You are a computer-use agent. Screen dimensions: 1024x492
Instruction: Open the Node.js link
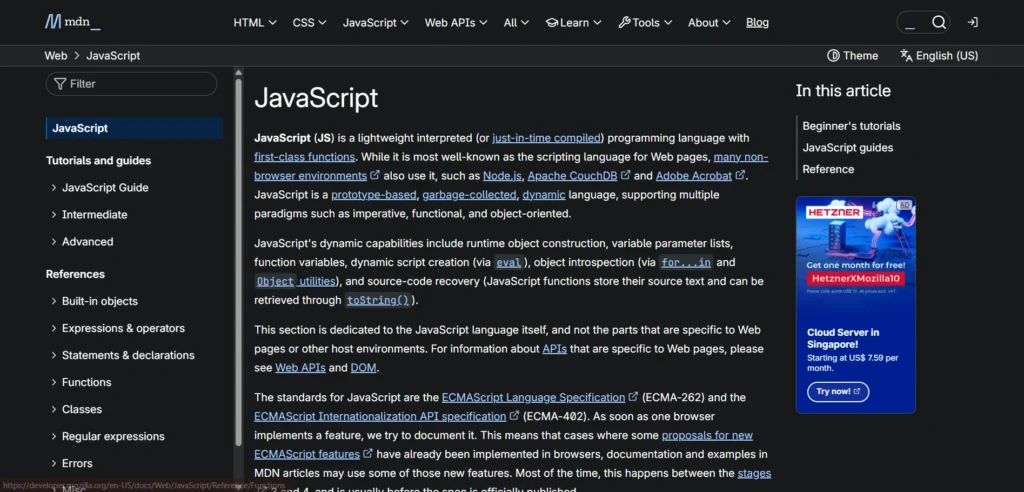tap(502, 176)
